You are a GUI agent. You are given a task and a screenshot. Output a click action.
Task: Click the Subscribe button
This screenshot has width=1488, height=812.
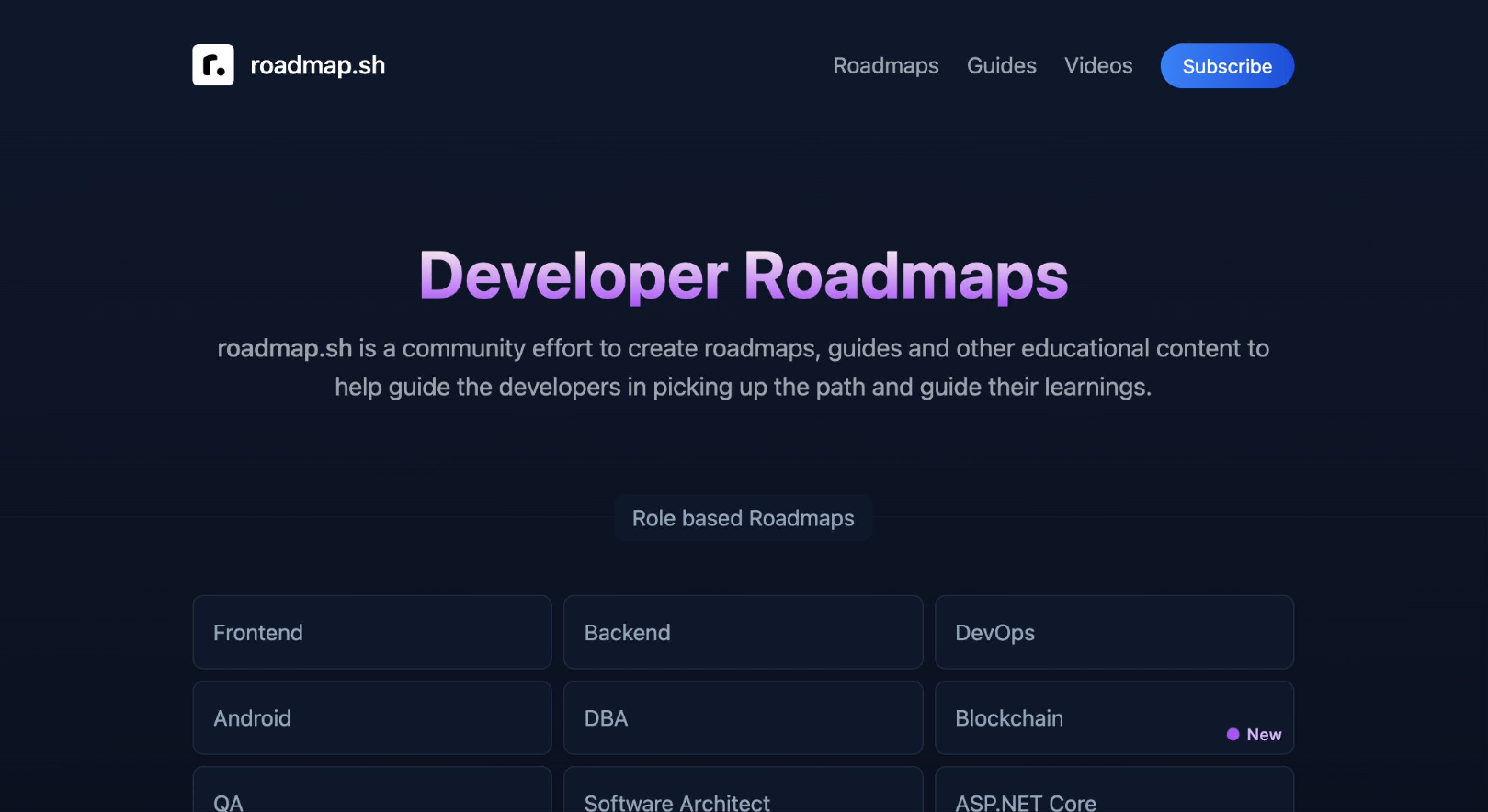(x=1227, y=65)
